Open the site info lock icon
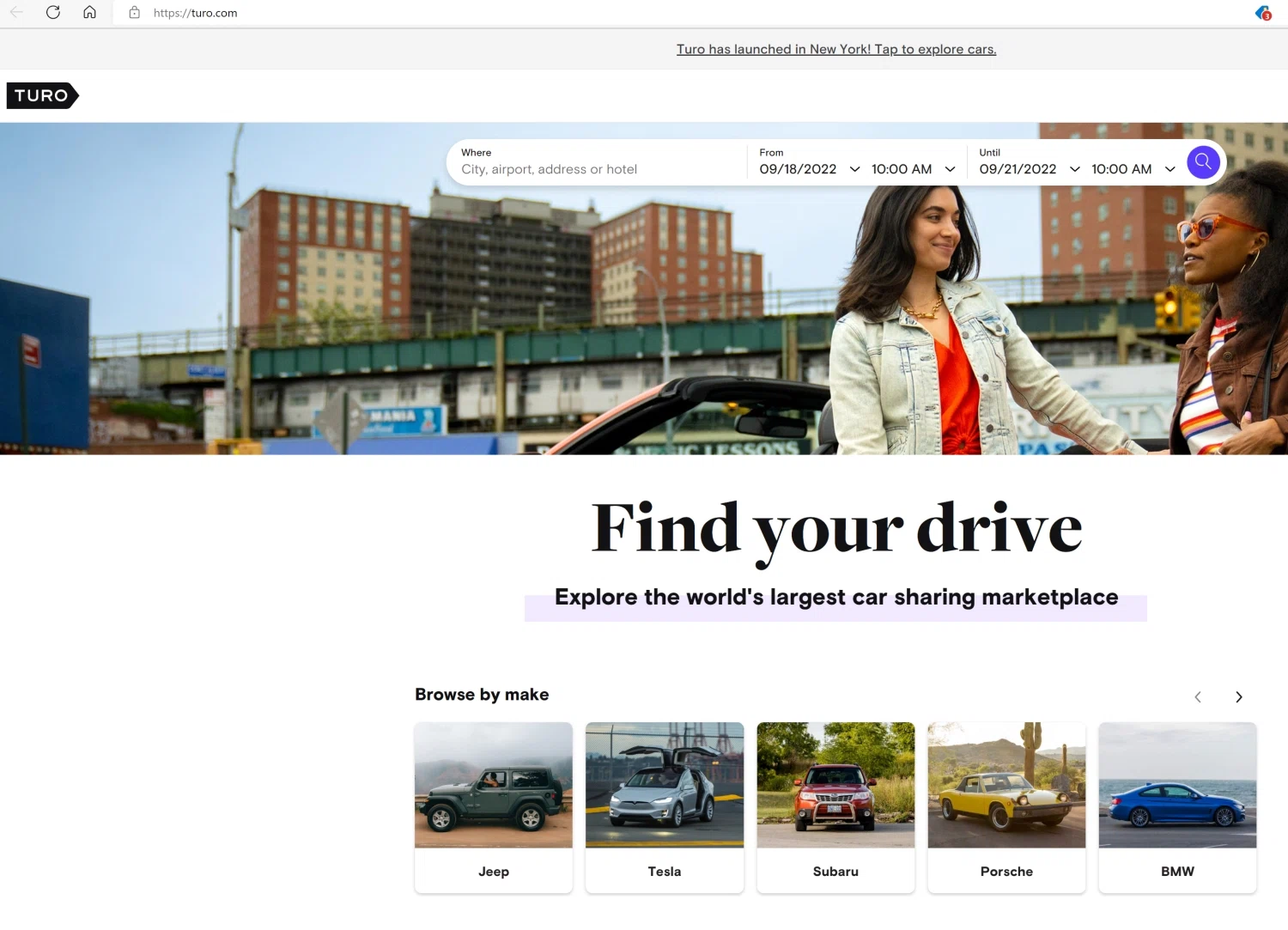Image resolution: width=1288 pixels, height=930 pixels. point(134,13)
